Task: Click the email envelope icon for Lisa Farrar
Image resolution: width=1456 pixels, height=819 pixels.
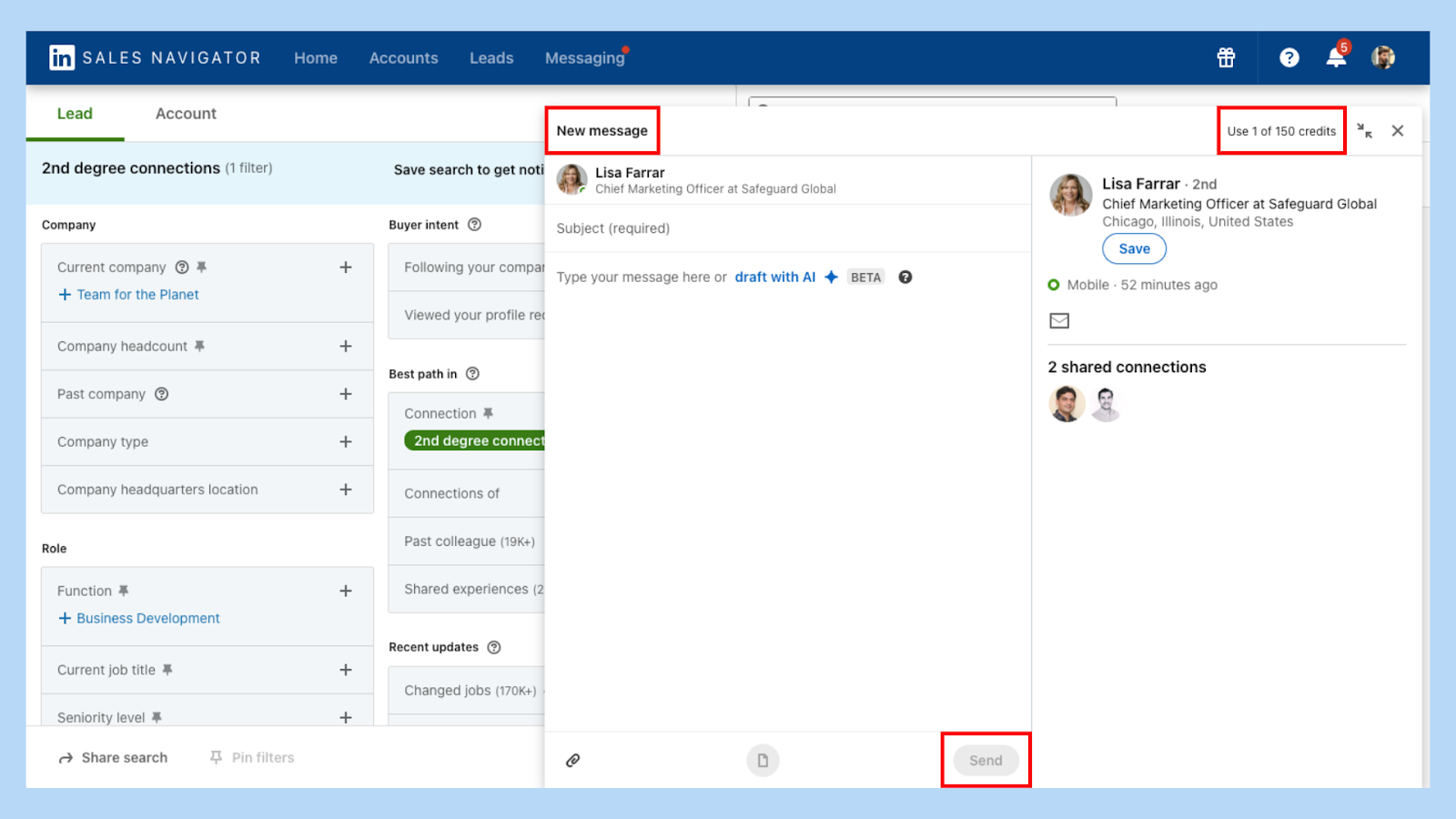Action: (x=1059, y=320)
